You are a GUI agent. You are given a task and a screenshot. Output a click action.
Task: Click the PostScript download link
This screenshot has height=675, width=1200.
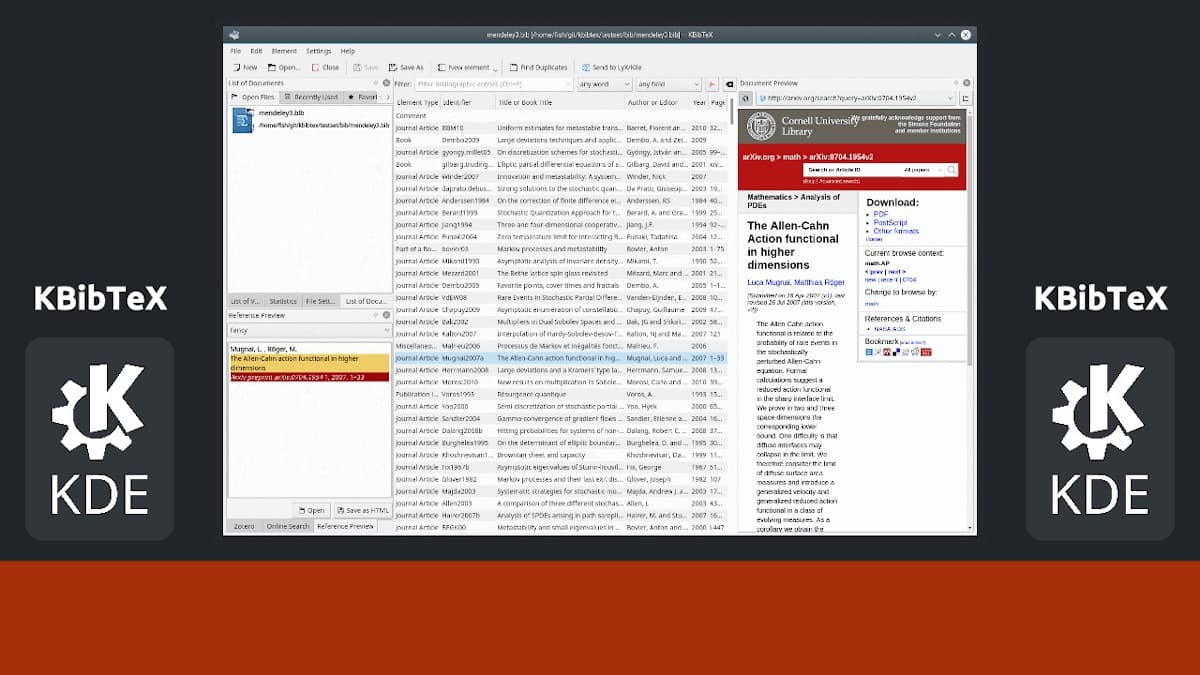pyautogui.click(x=890, y=223)
